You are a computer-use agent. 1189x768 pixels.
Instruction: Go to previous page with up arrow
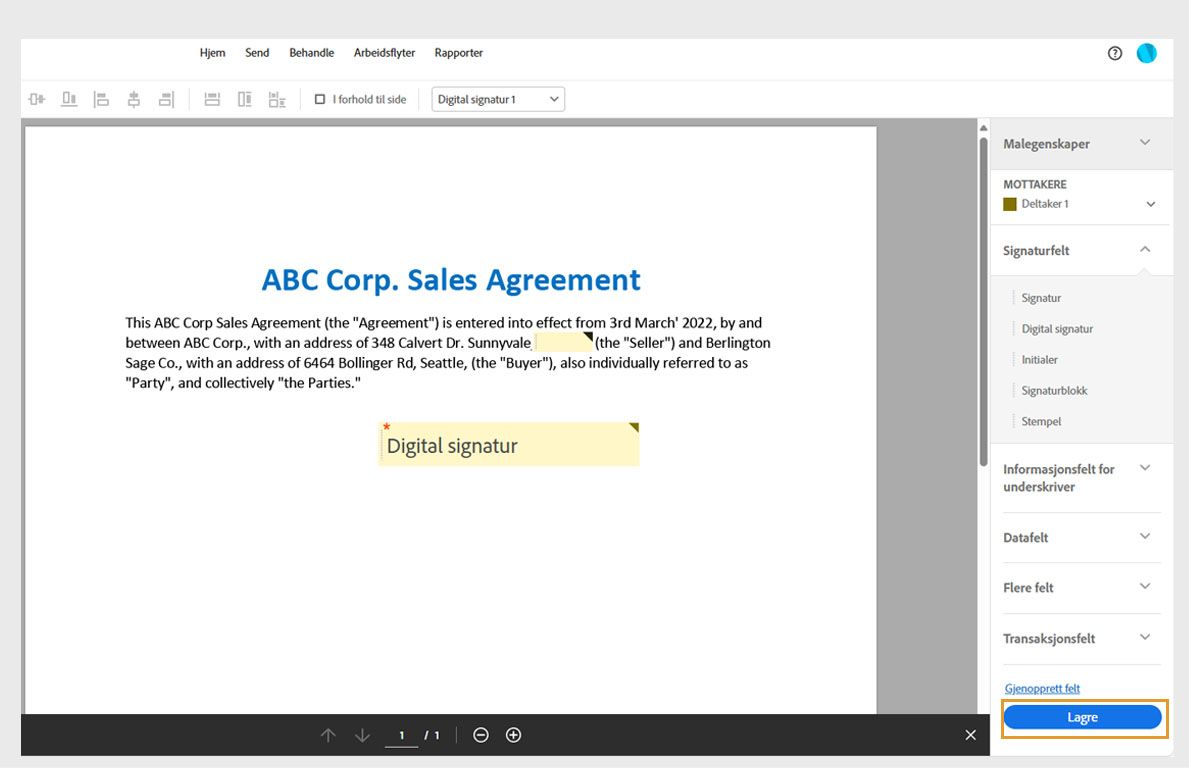[328, 735]
